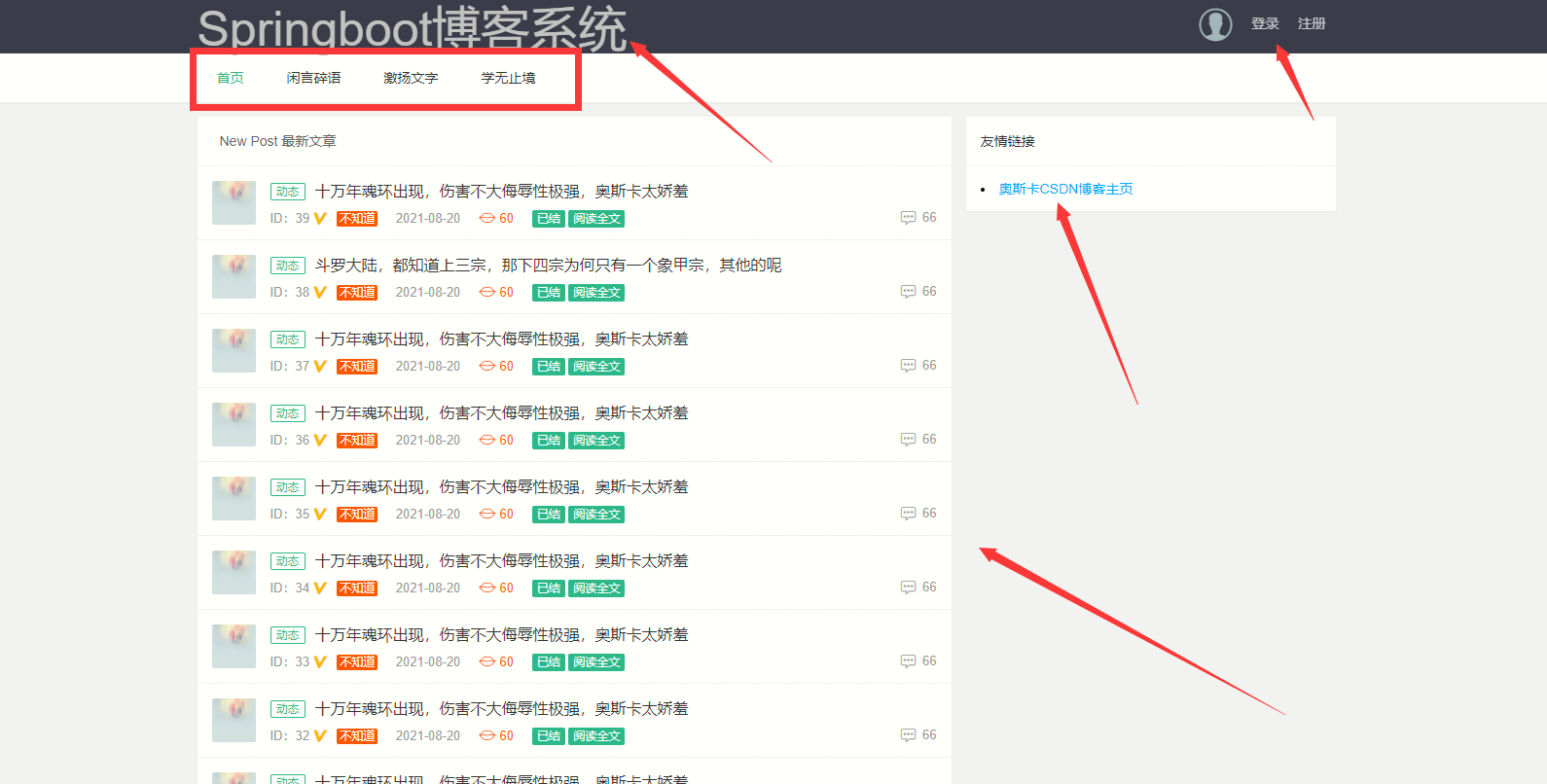Click the red views icon on post ID 38
Screen dimensions: 1547x784
click(487, 293)
